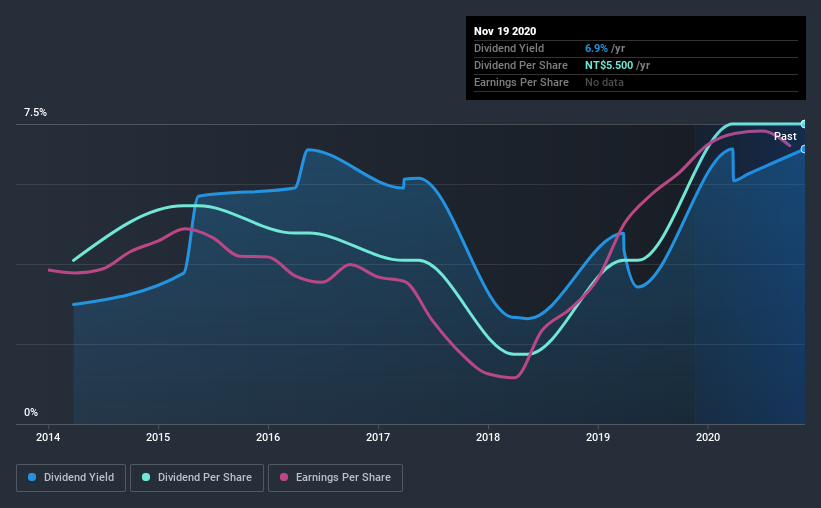The height and width of the screenshot is (508, 821).
Task: Select the 2015 x-axis label
Action: click(158, 437)
